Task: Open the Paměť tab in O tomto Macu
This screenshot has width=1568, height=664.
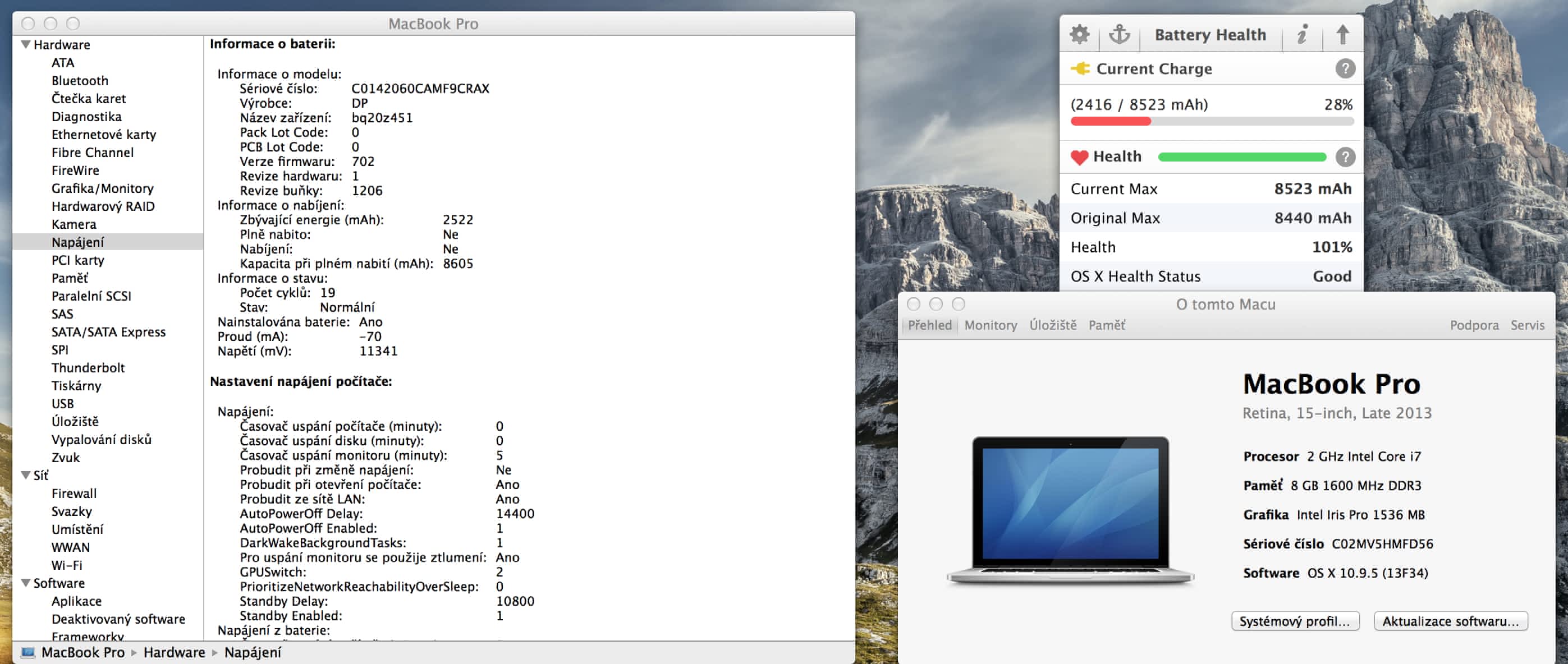Action: (1106, 325)
